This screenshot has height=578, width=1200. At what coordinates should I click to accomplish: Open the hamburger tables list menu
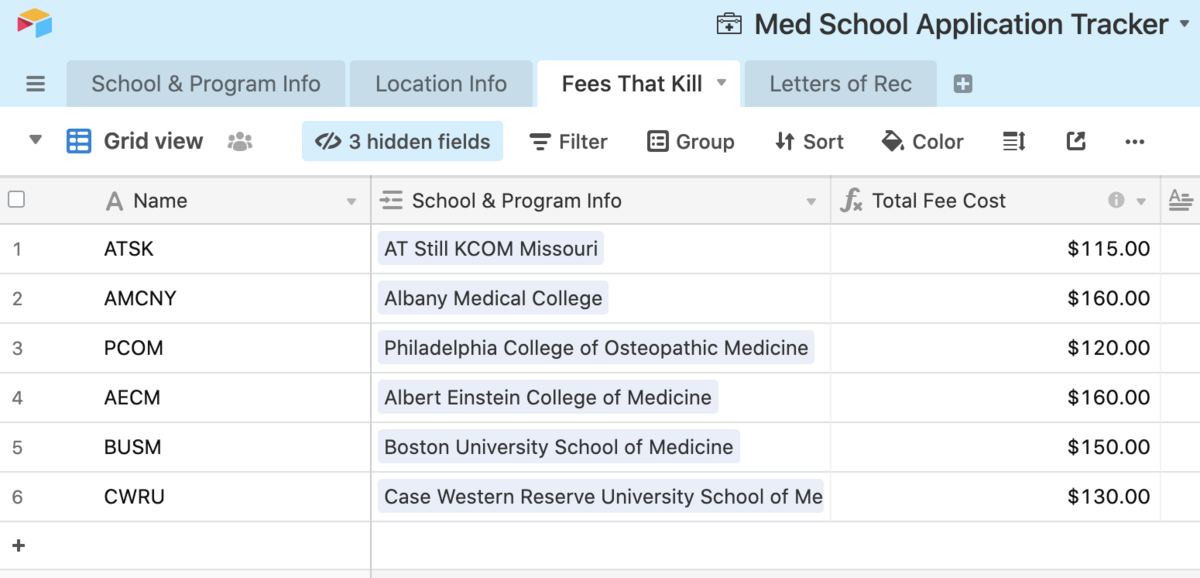[36, 84]
